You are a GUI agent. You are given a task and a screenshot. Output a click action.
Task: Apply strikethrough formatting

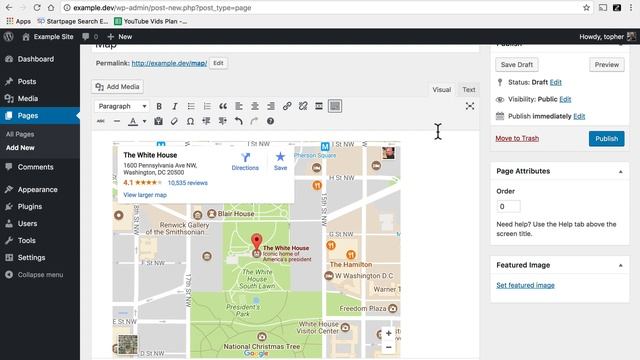point(101,121)
